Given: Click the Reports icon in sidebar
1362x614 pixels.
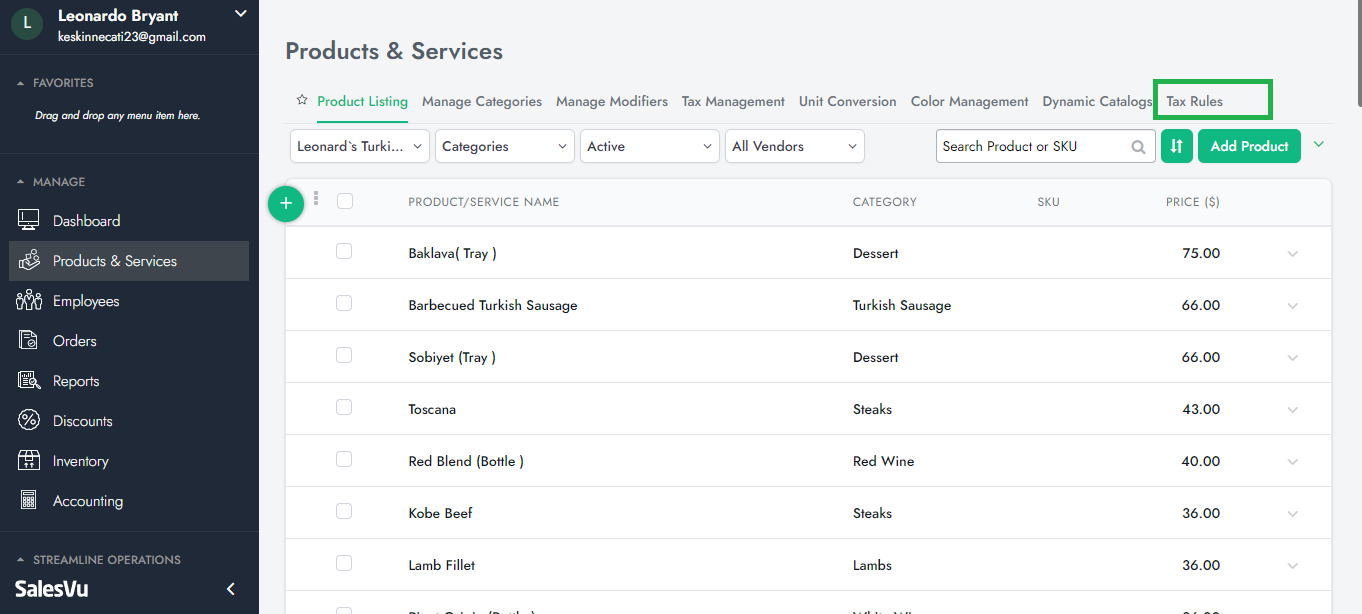Looking at the screenshot, I should (x=29, y=381).
